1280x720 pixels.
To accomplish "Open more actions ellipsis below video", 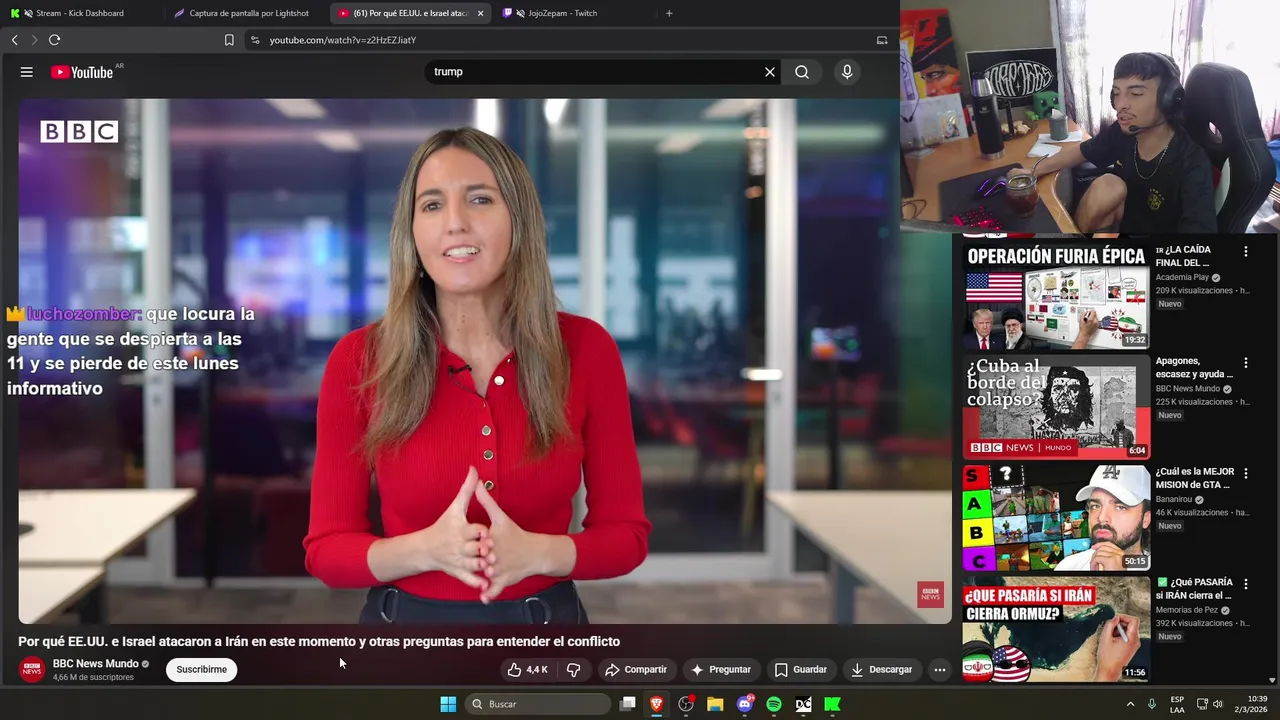I will (x=939, y=670).
